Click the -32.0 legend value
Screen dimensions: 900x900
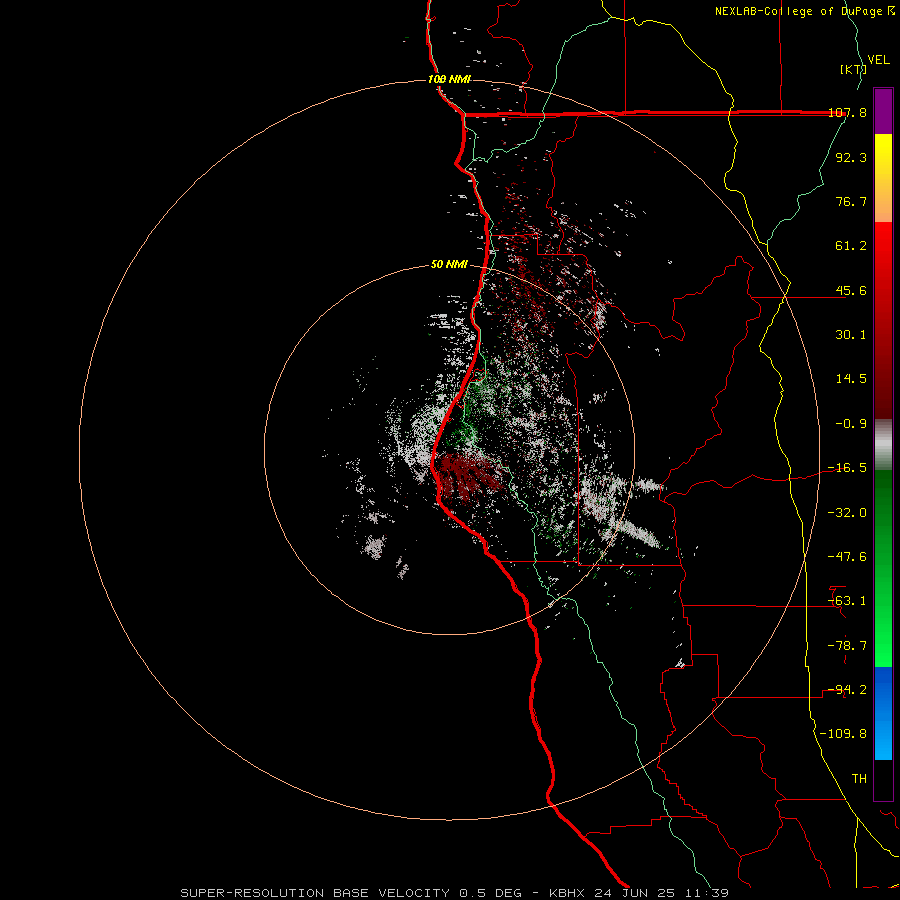coord(847,513)
